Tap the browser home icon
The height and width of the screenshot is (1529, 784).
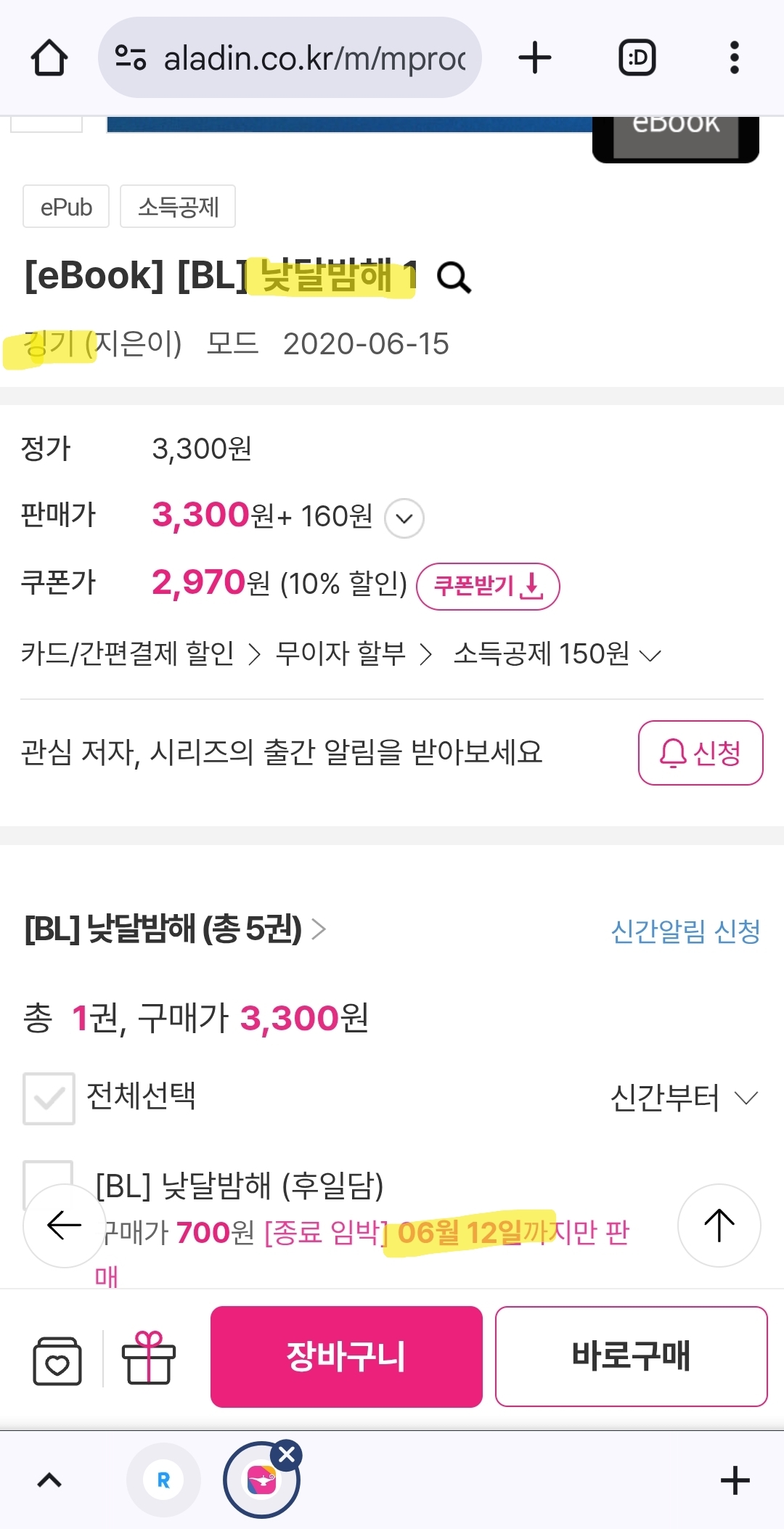(x=49, y=58)
